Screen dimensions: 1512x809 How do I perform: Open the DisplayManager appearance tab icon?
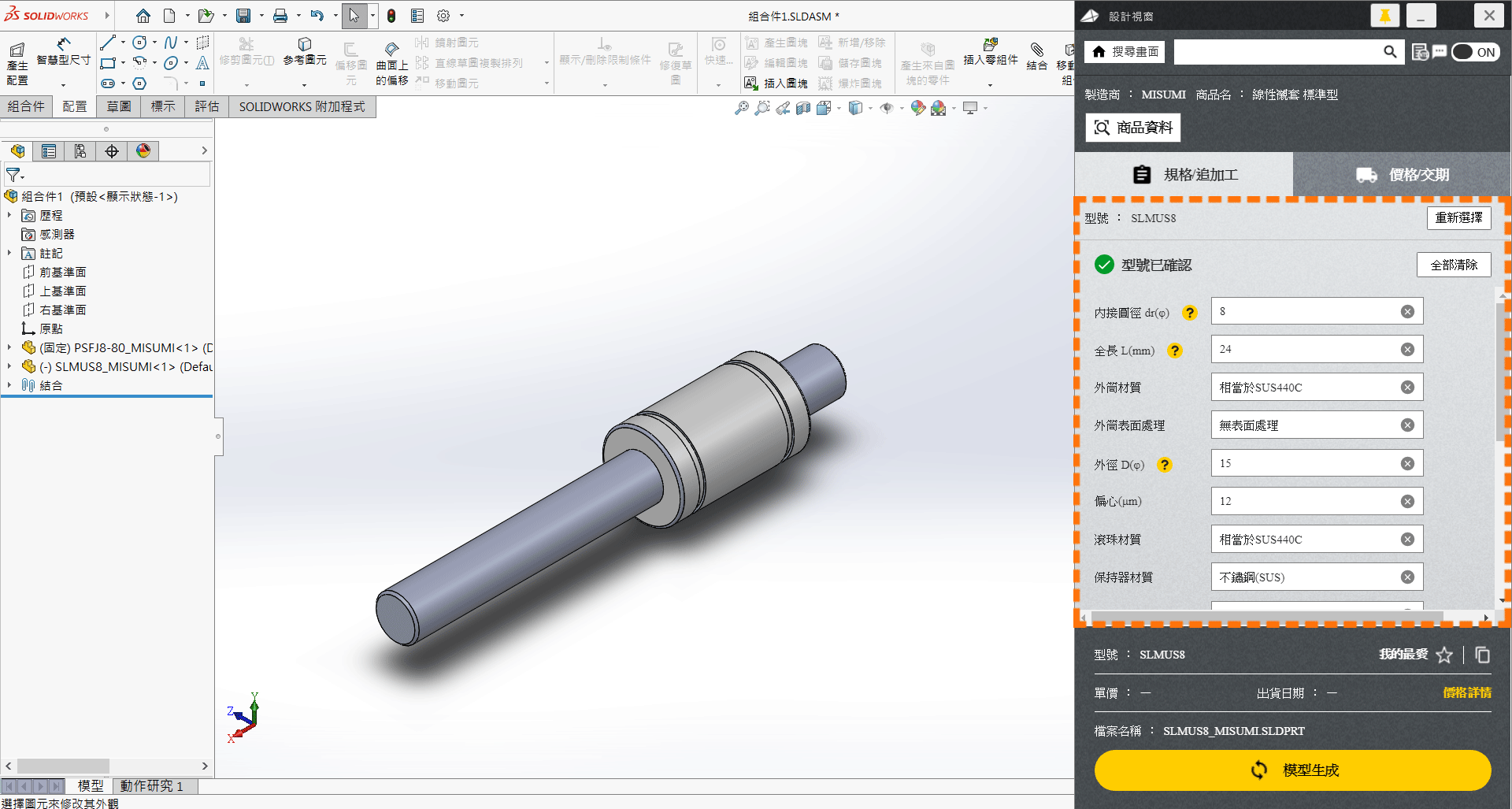pyautogui.click(x=143, y=151)
